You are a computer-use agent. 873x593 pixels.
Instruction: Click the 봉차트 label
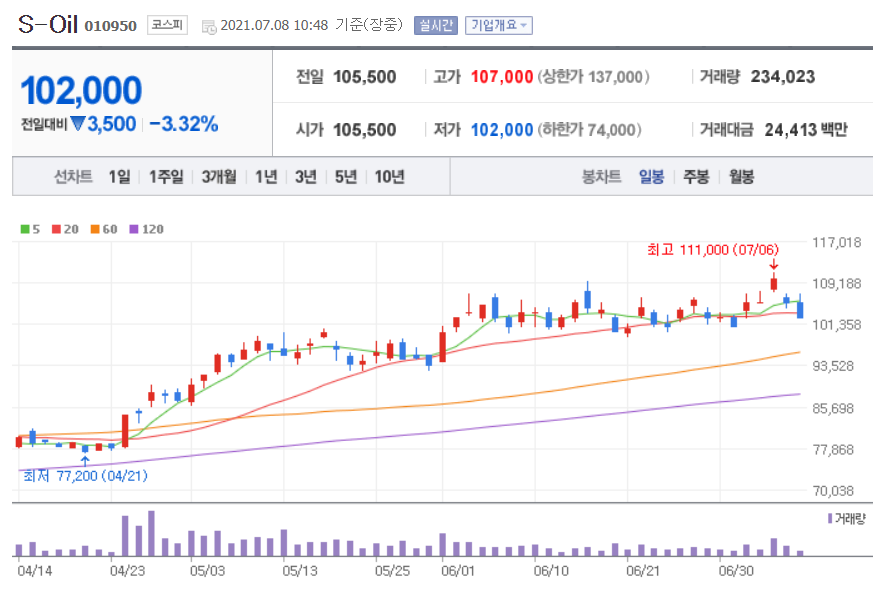(x=601, y=177)
